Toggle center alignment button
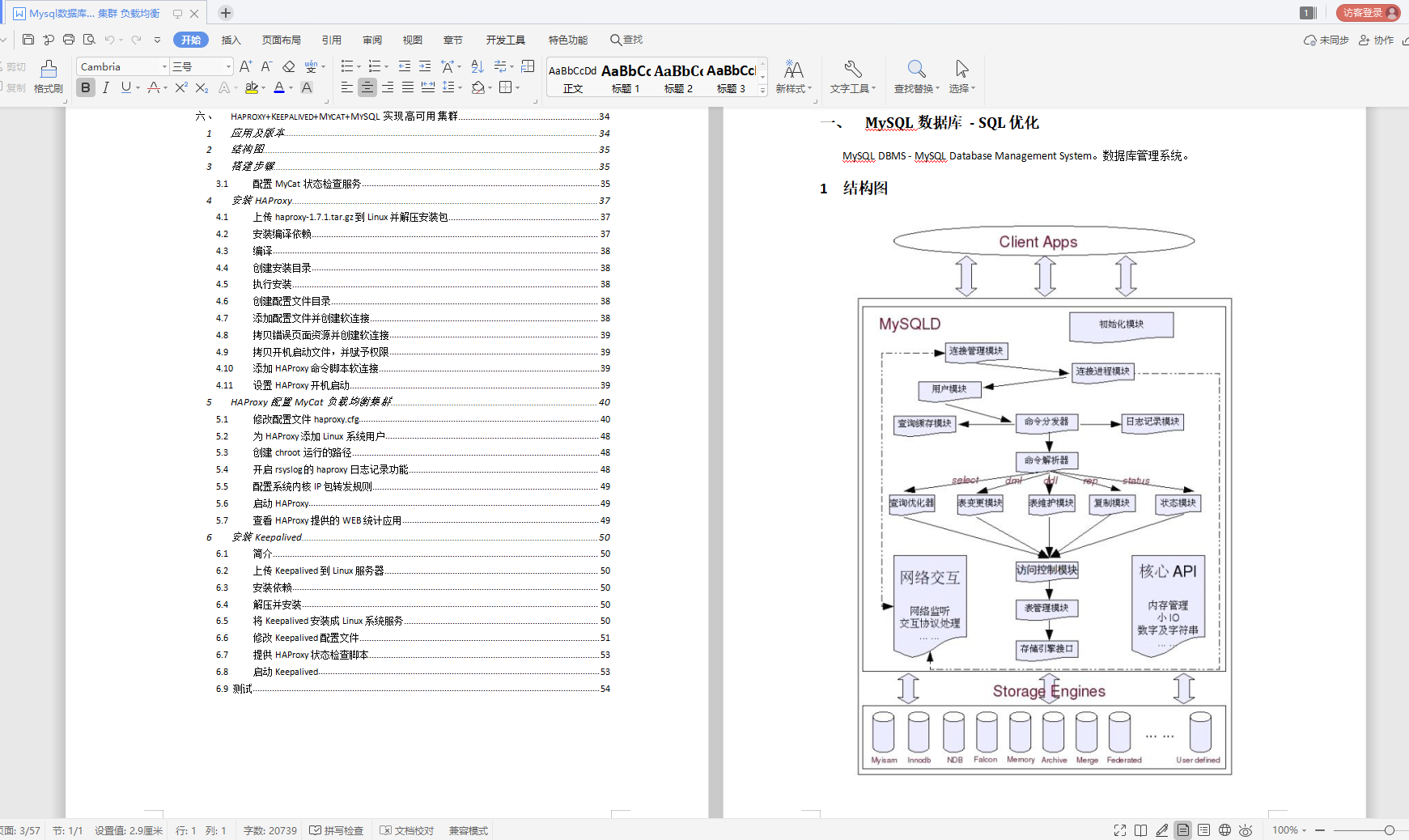This screenshot has height=840, width=1409. click(367, 87)
